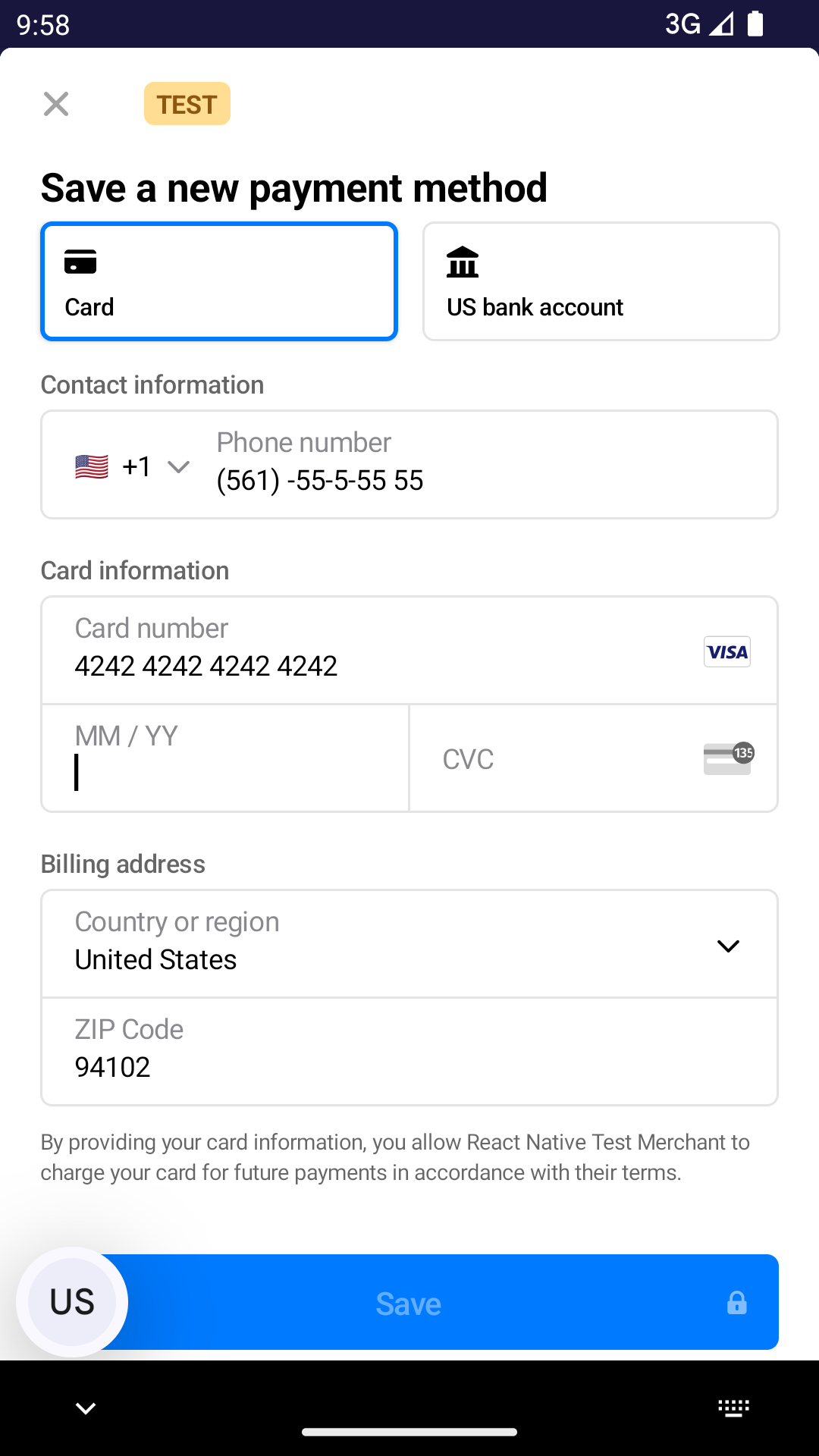Viewport: 819px width, 1456px height.
Task: Focus the MM / YY expiry field
Action: click(x=225, y=758)
